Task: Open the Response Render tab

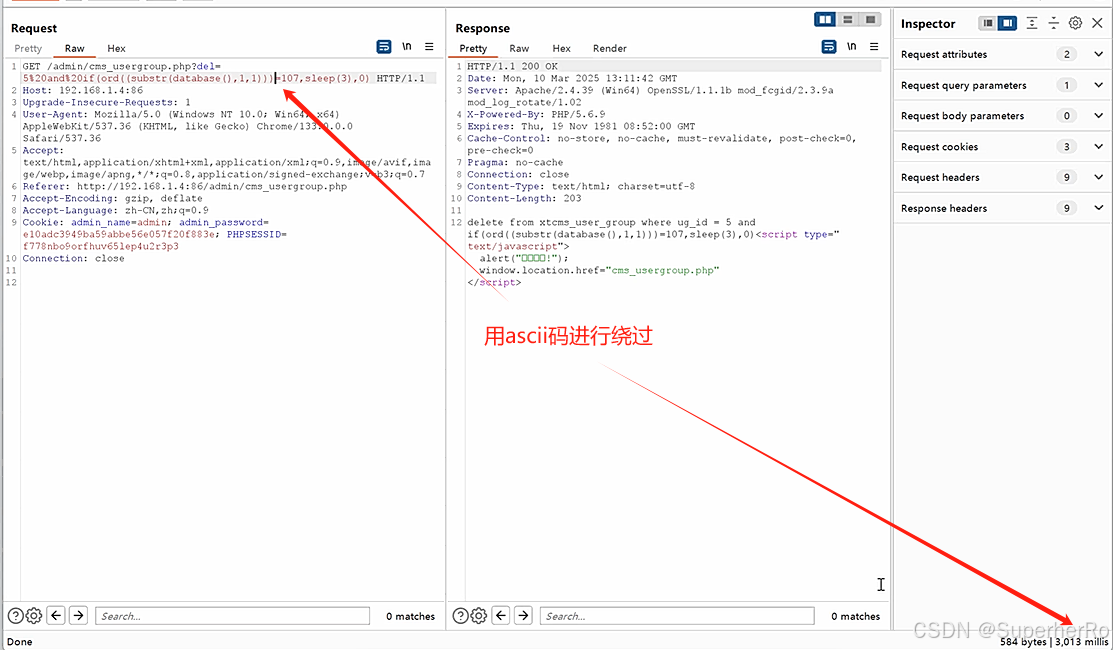Action: [610, 48]
